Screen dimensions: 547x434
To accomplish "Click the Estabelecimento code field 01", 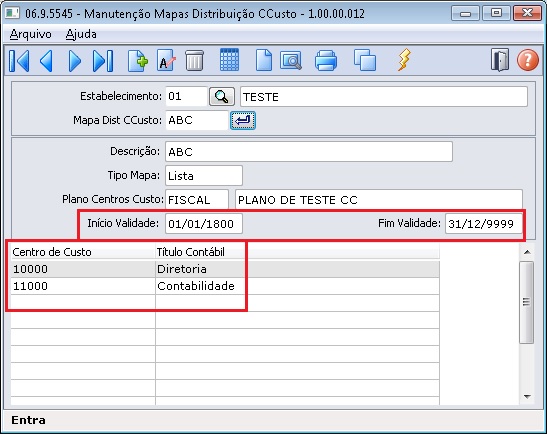I will click(x=186, y=96).
